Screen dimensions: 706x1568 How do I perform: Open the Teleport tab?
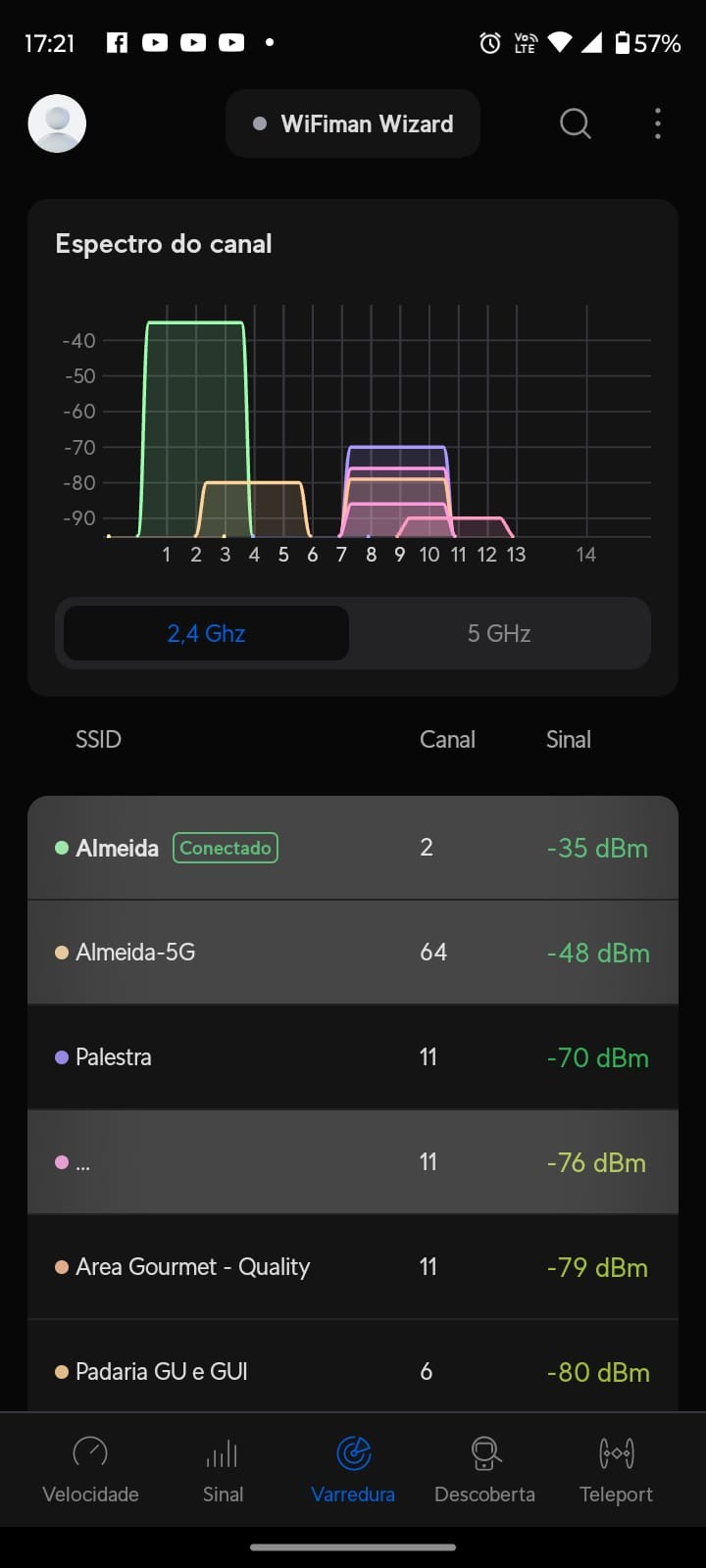click(616, 1469)
